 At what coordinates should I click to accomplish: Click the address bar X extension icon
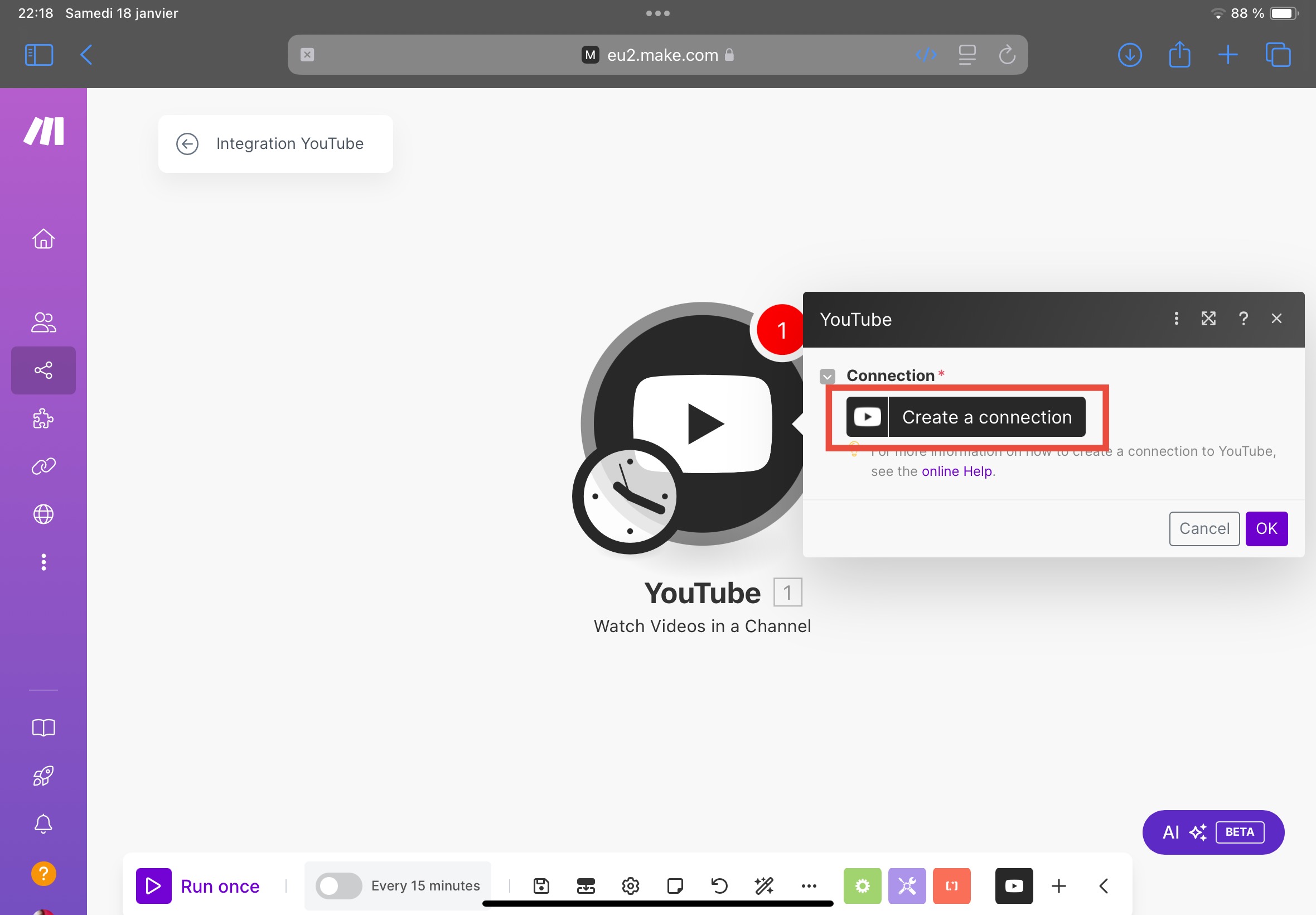coord(307,55)
